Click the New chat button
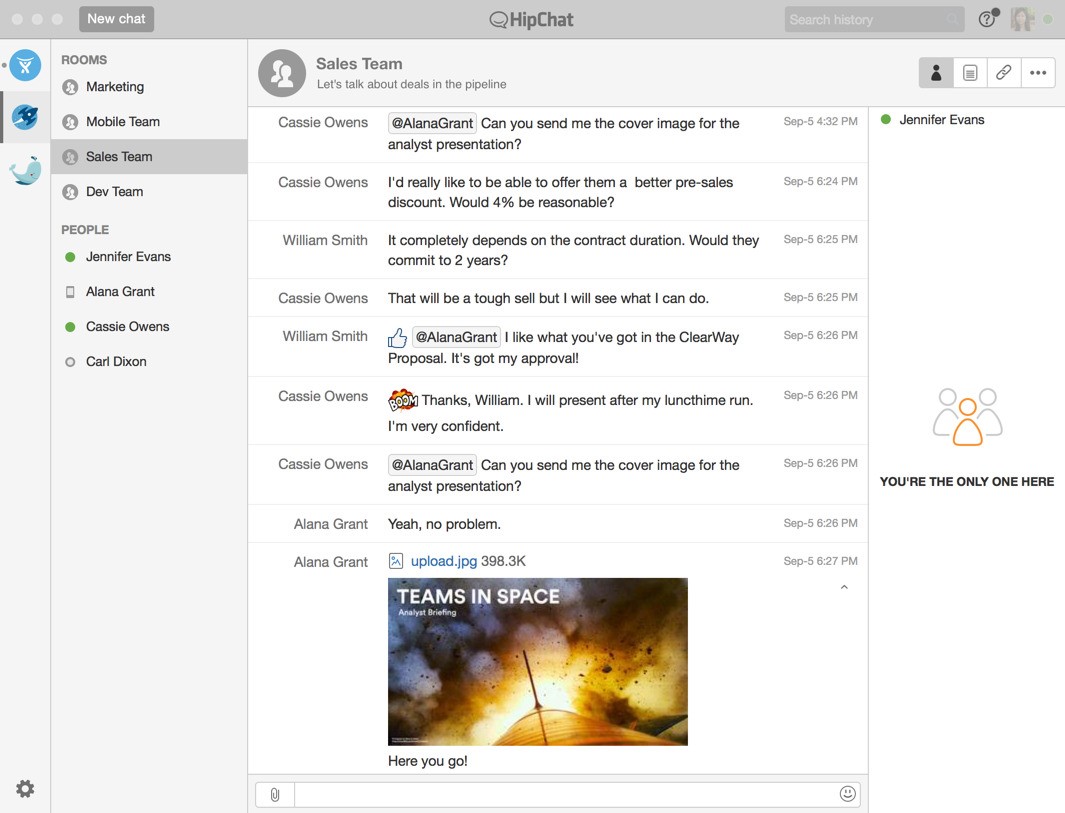 [116, 19]
